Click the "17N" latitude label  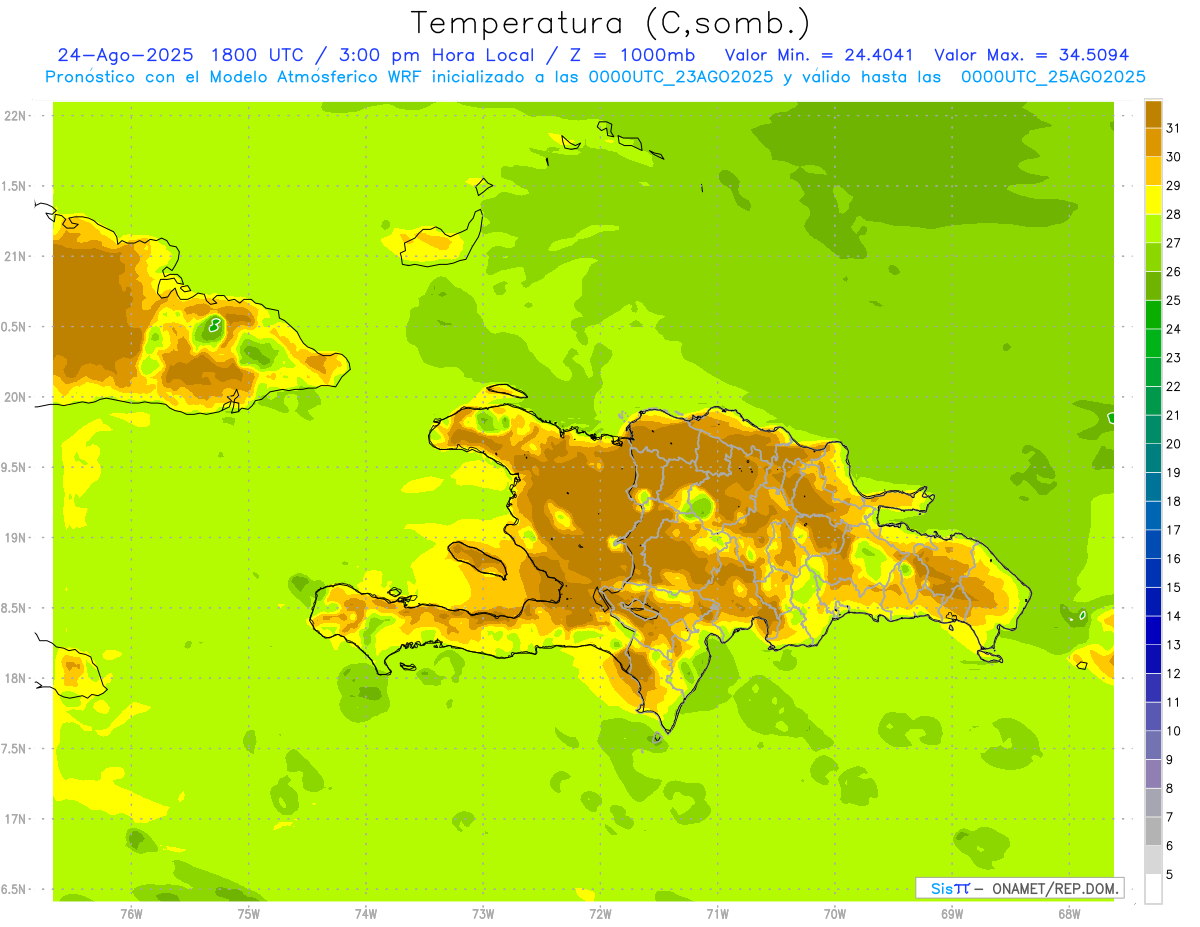point(15,819)
